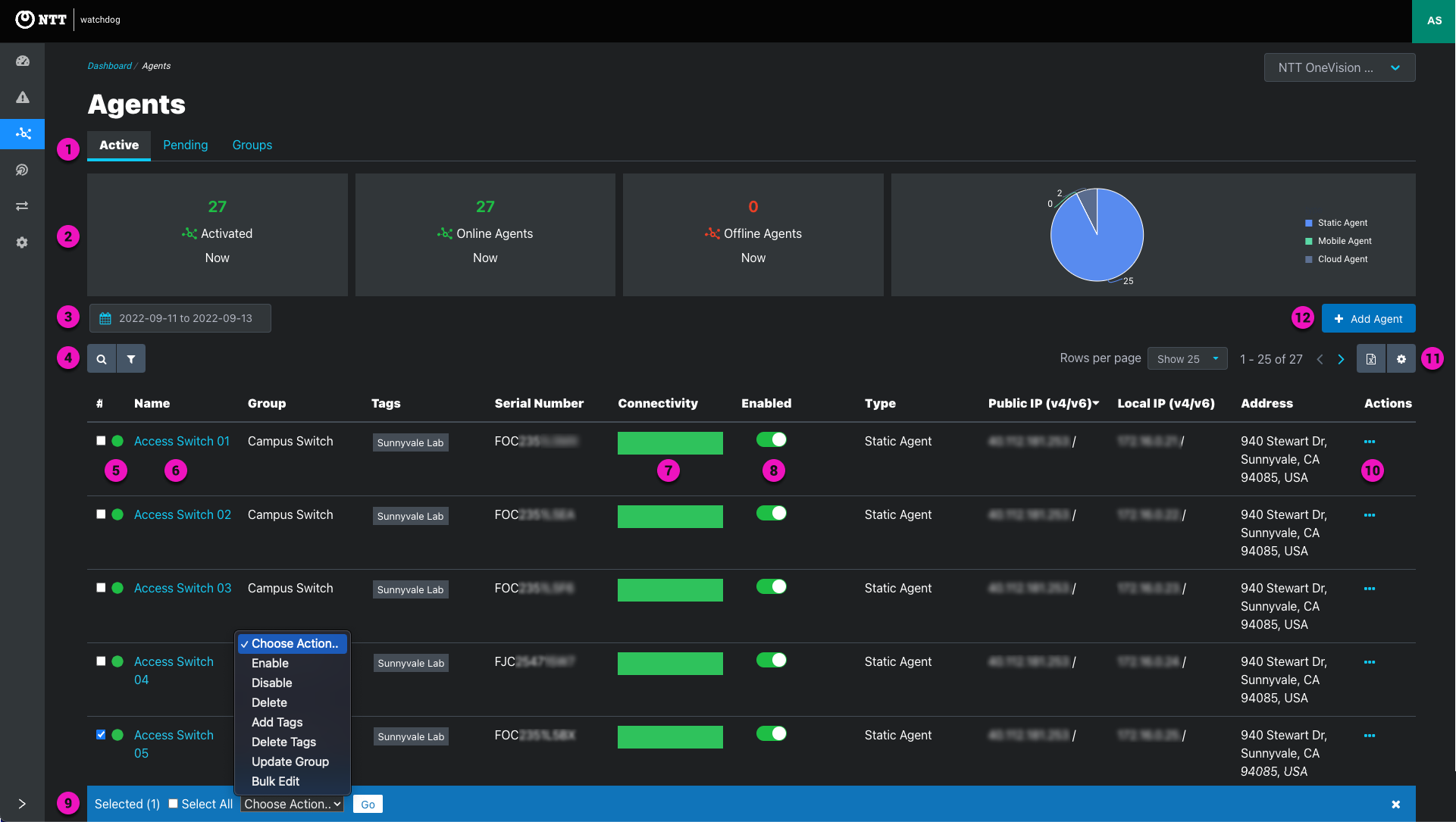
Task: Click the date range input field
Action: tap(180, 318)
